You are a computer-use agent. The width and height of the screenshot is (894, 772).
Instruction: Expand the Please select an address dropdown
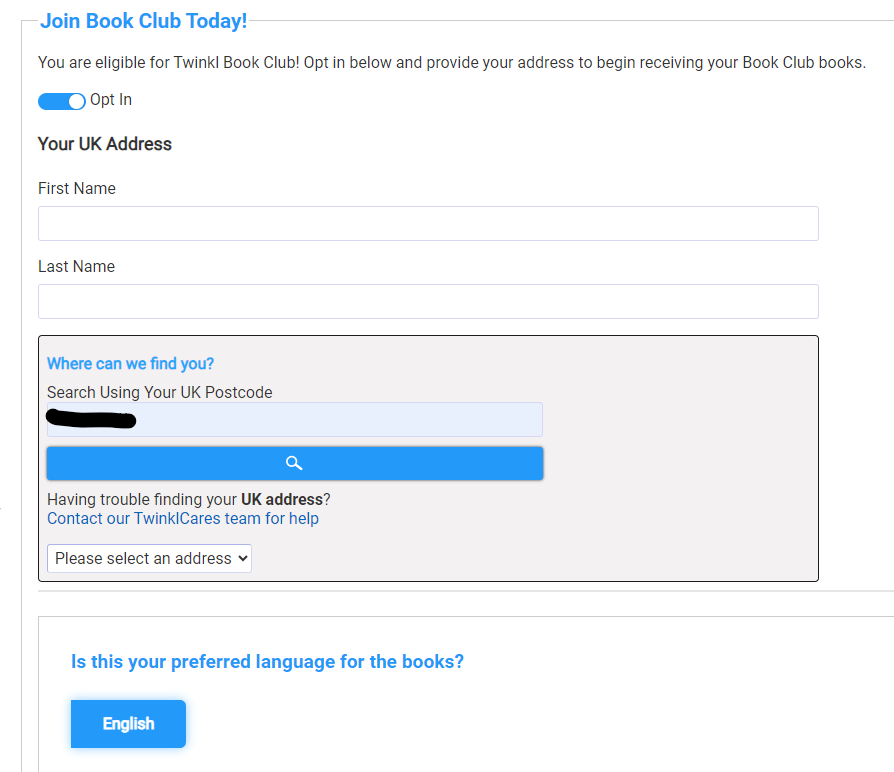click(x=149, y=558)
